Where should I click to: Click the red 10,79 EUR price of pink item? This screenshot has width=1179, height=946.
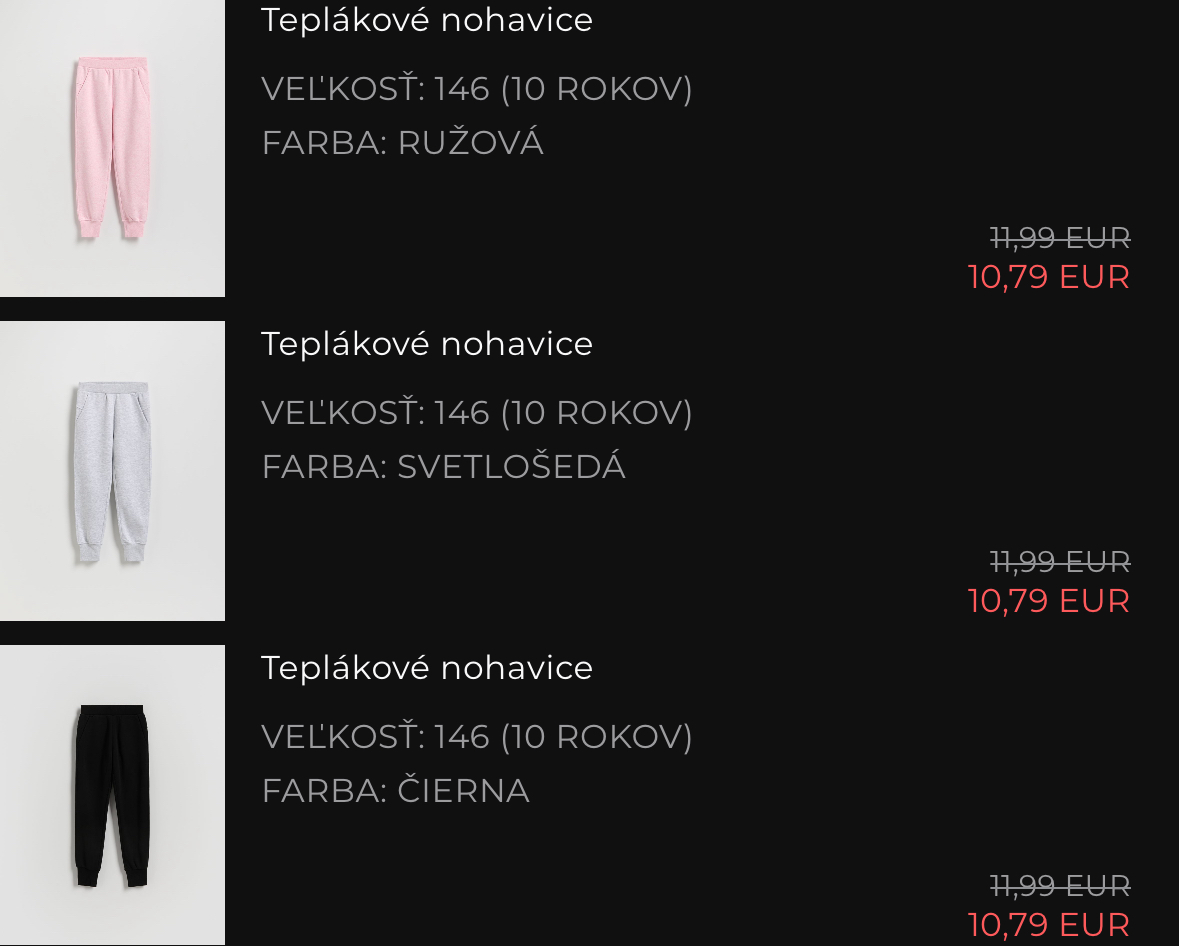tap(1049, 277)
